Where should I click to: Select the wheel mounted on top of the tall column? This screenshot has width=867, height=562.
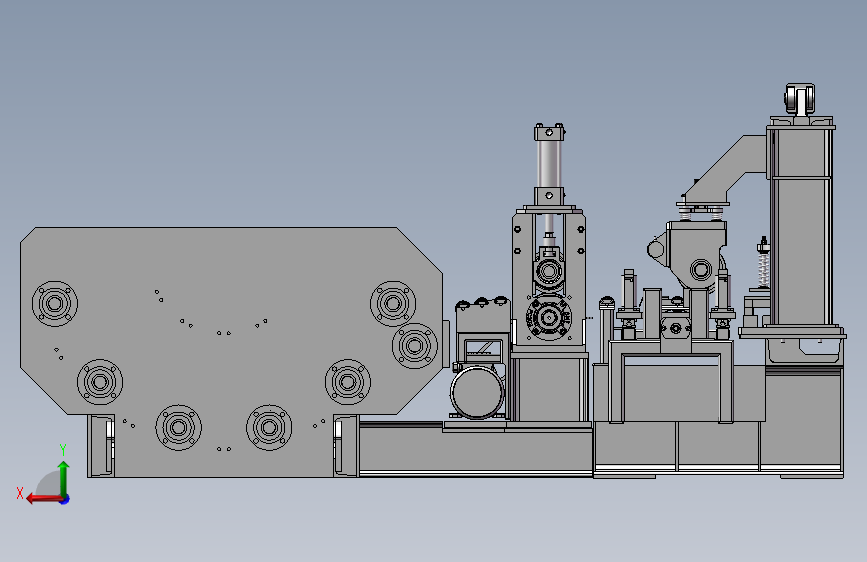(x=800, y=99)
